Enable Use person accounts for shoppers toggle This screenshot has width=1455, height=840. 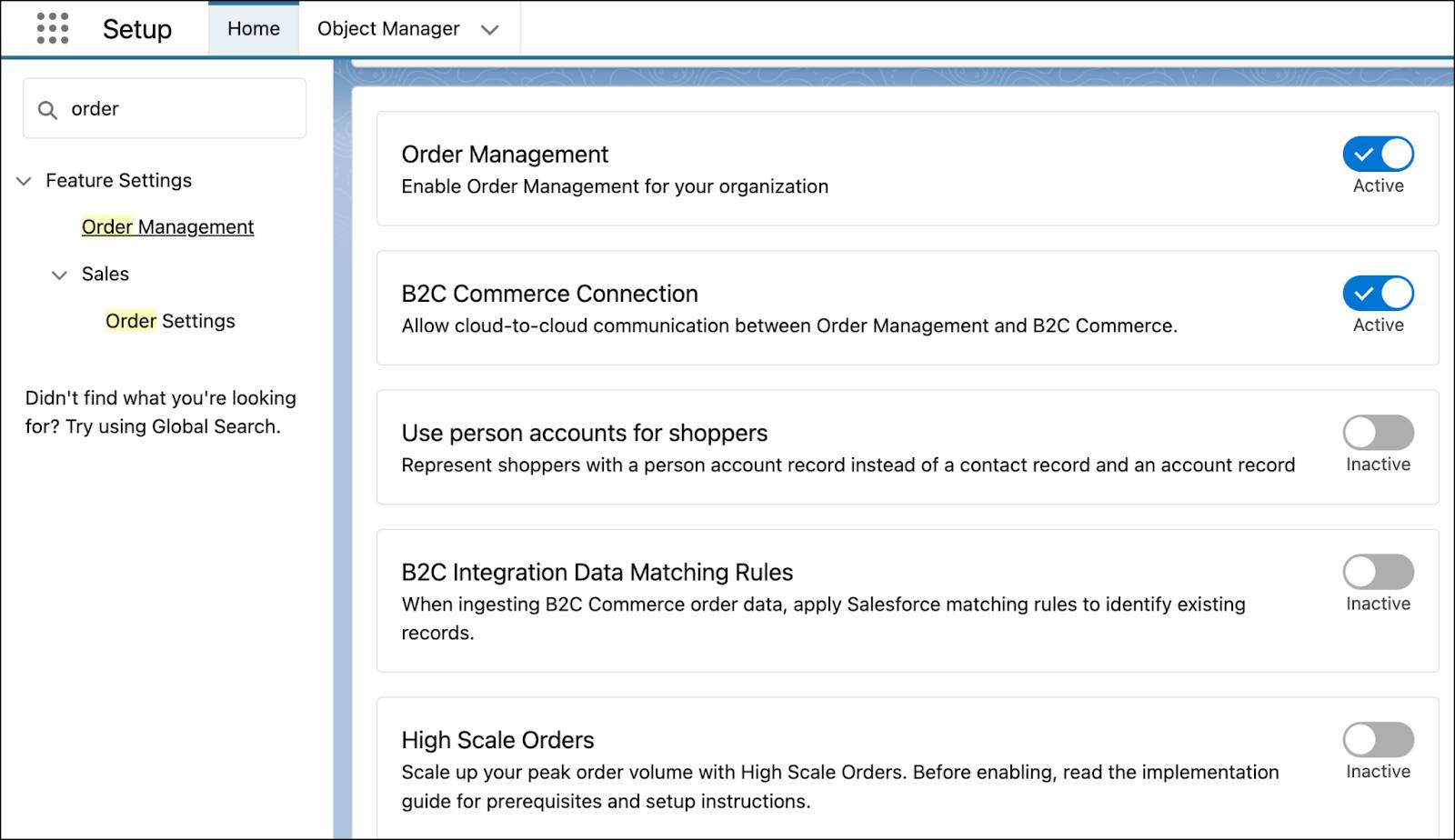[1378, 433]
